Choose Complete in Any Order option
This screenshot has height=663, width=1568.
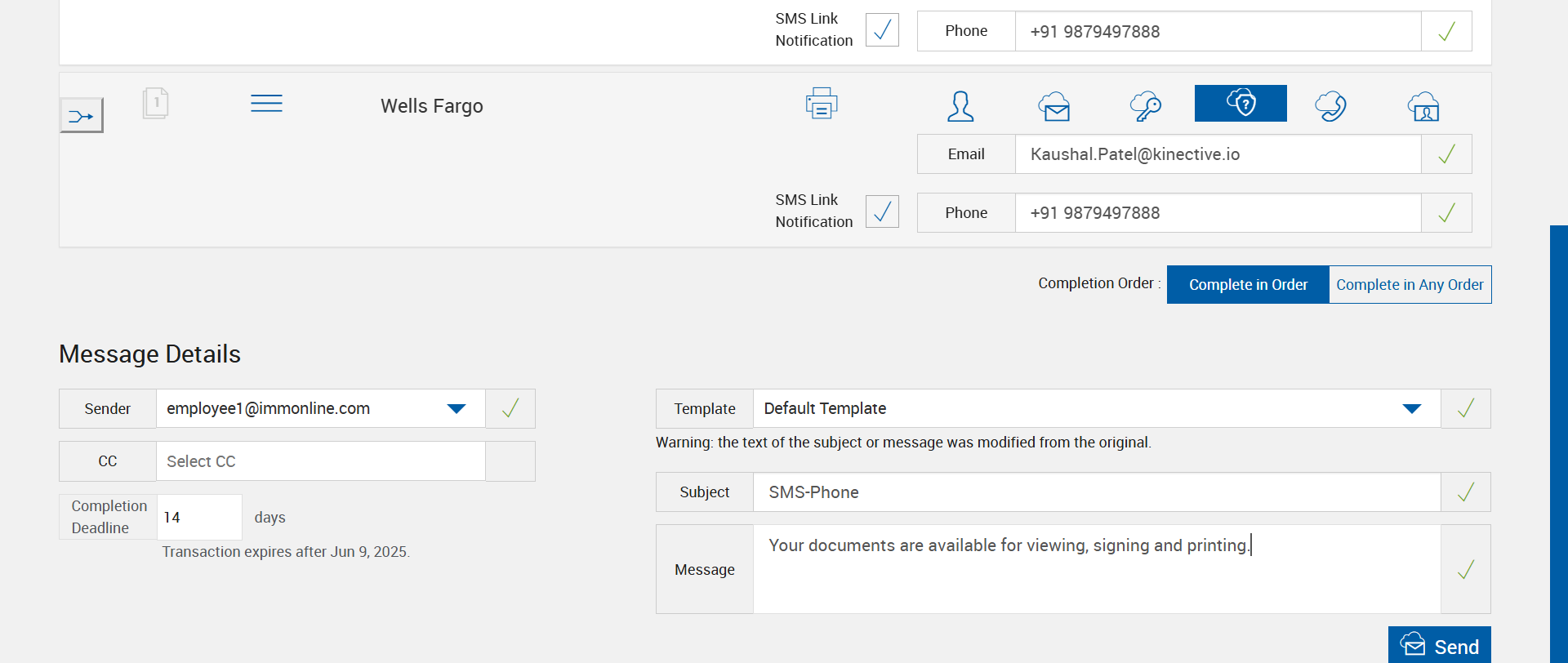[1410, 285]
